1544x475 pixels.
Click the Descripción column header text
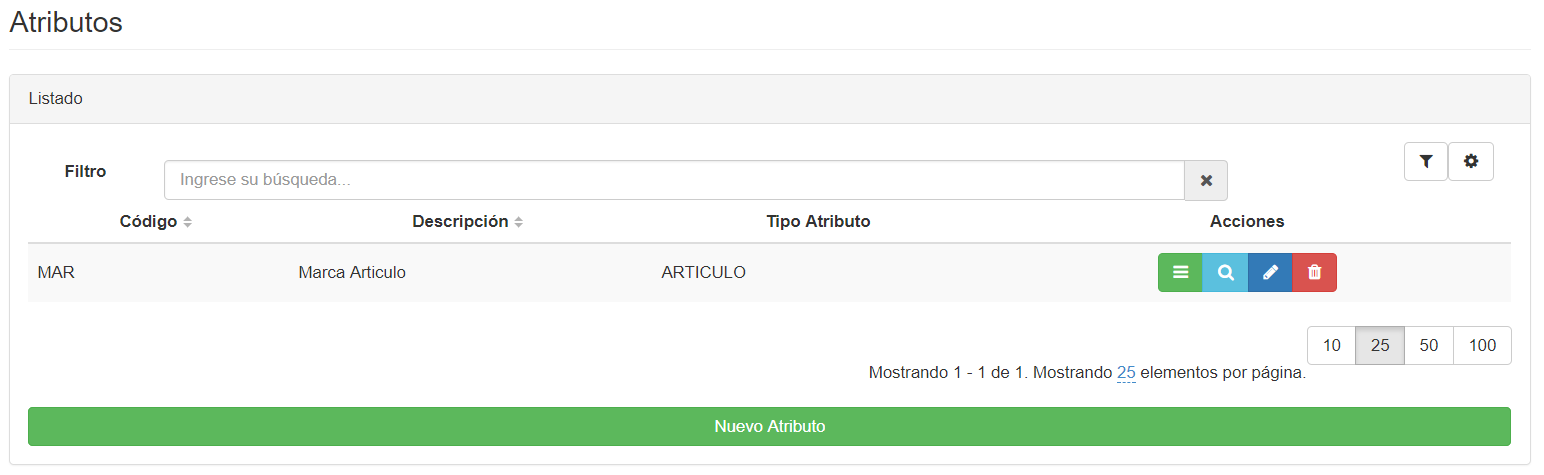click(x=460, y=221)
